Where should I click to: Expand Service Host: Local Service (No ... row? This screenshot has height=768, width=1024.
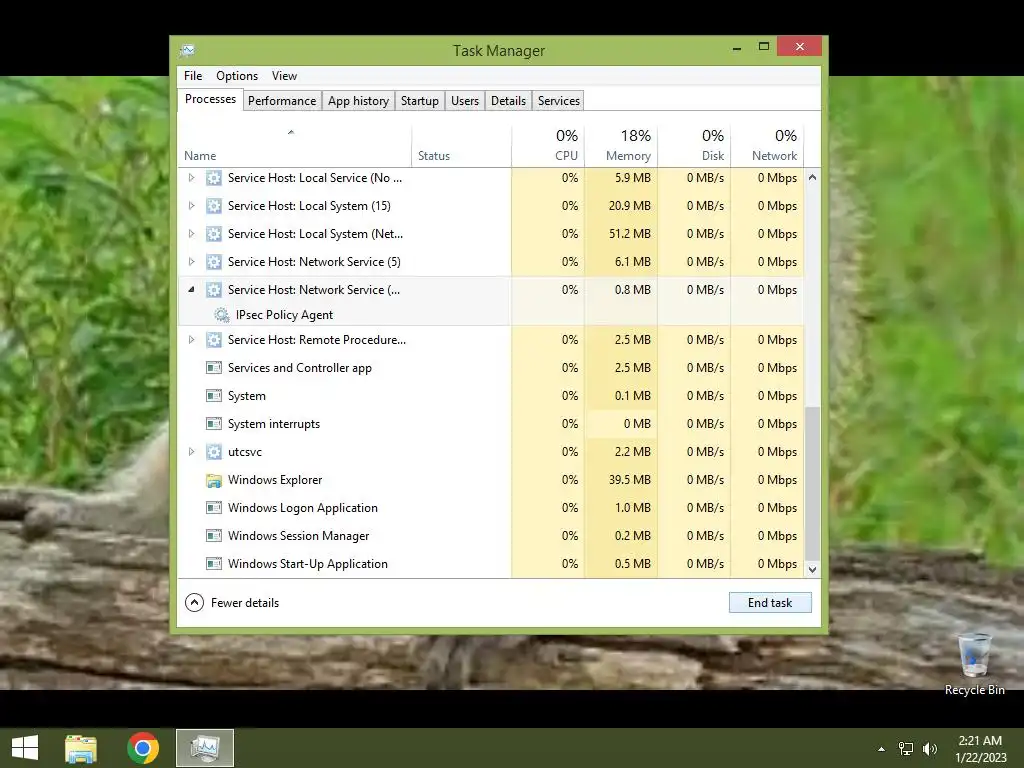(x=191, y=178)
